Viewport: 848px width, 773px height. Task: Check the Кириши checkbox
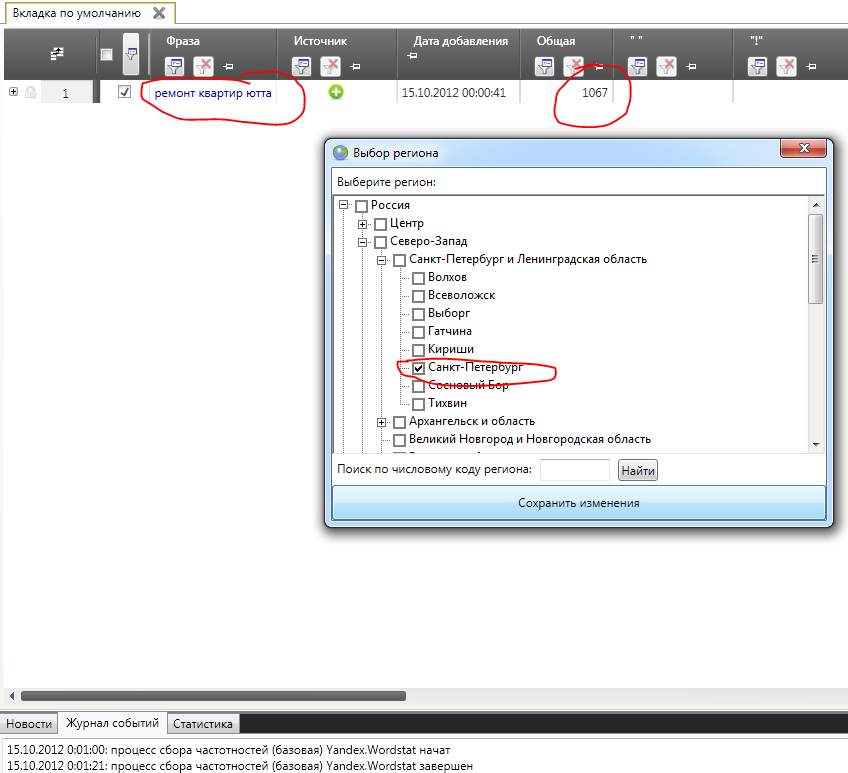419,350
